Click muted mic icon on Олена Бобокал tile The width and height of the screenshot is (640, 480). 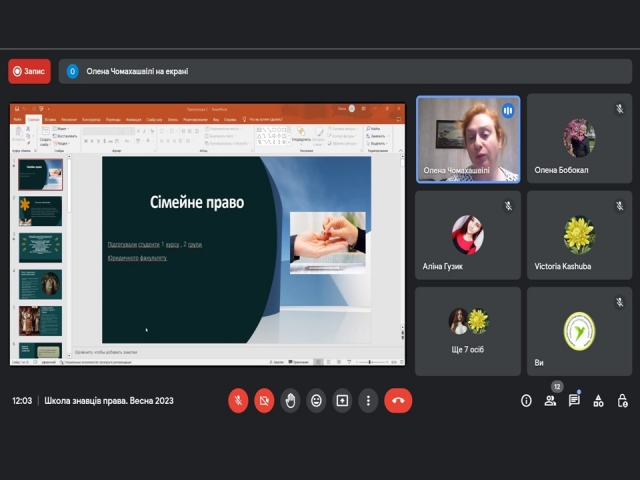click(620, 109)
